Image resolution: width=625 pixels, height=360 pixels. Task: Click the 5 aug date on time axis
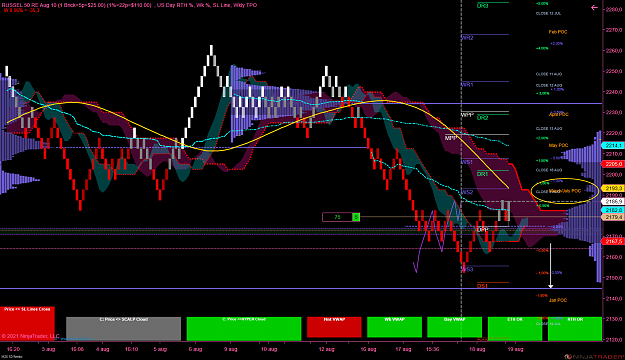160,349
